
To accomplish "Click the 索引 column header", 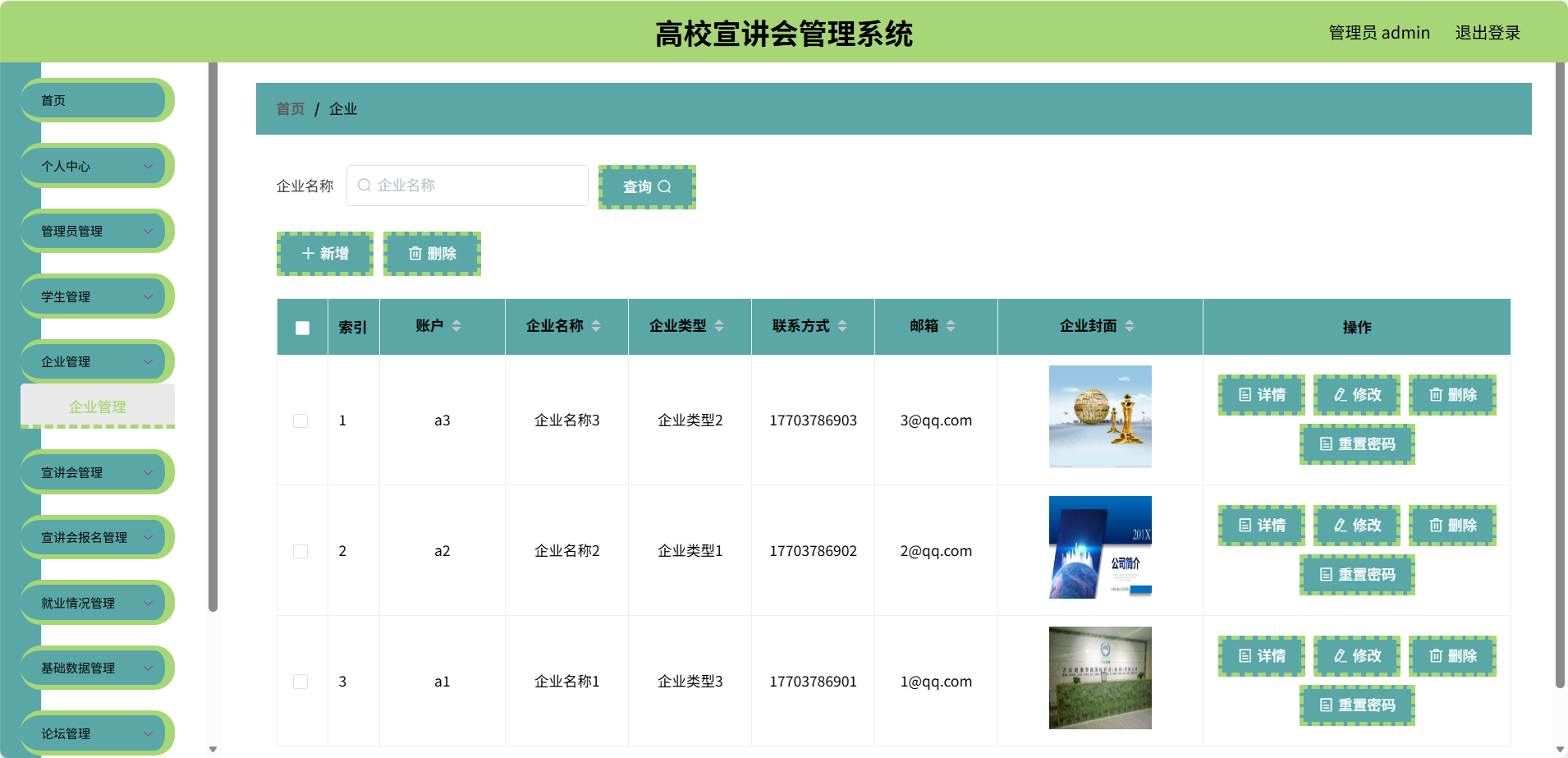I will 353,328.
